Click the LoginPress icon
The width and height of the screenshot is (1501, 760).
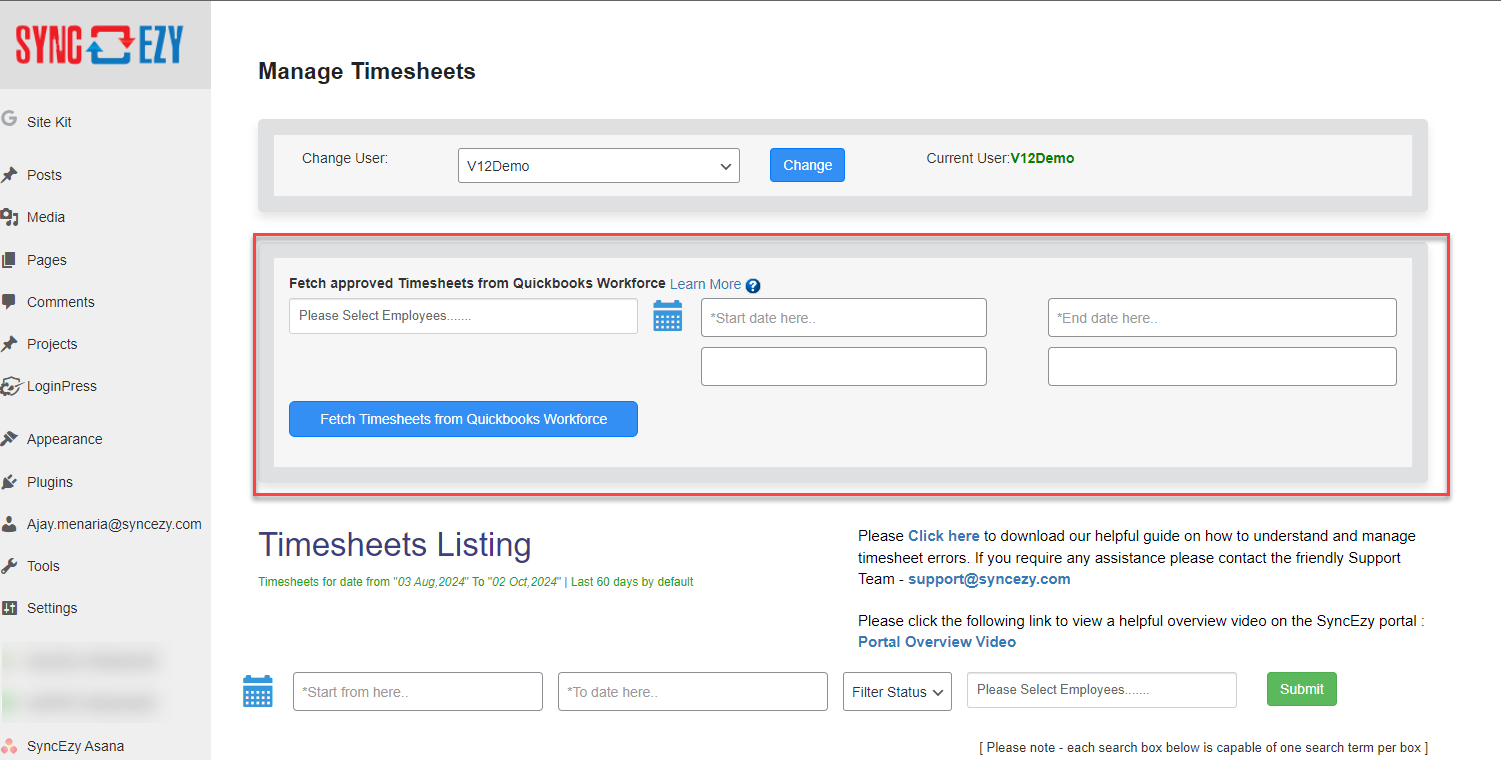(x=11, y=386)
